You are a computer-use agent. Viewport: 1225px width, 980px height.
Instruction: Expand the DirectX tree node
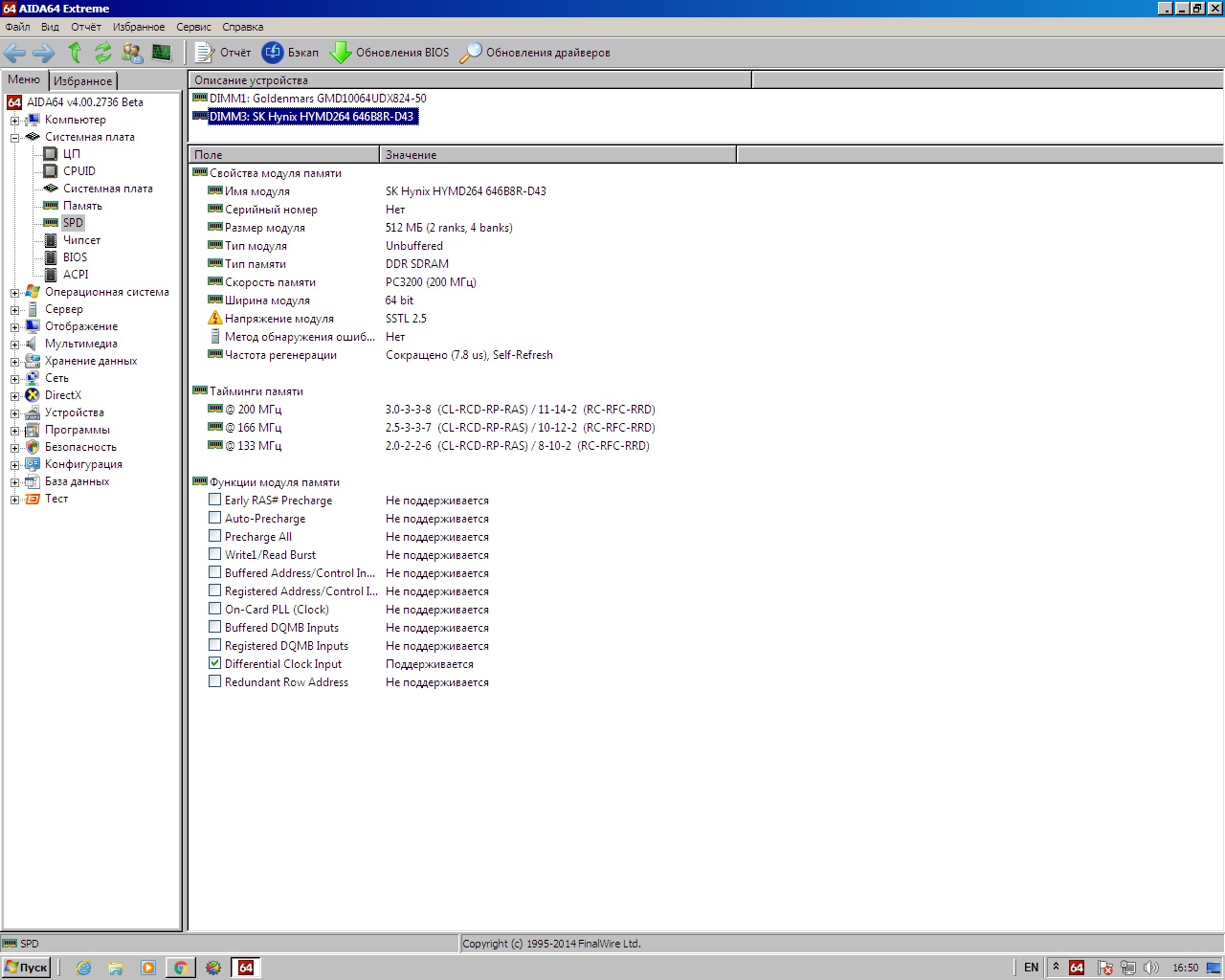point(14,396)
